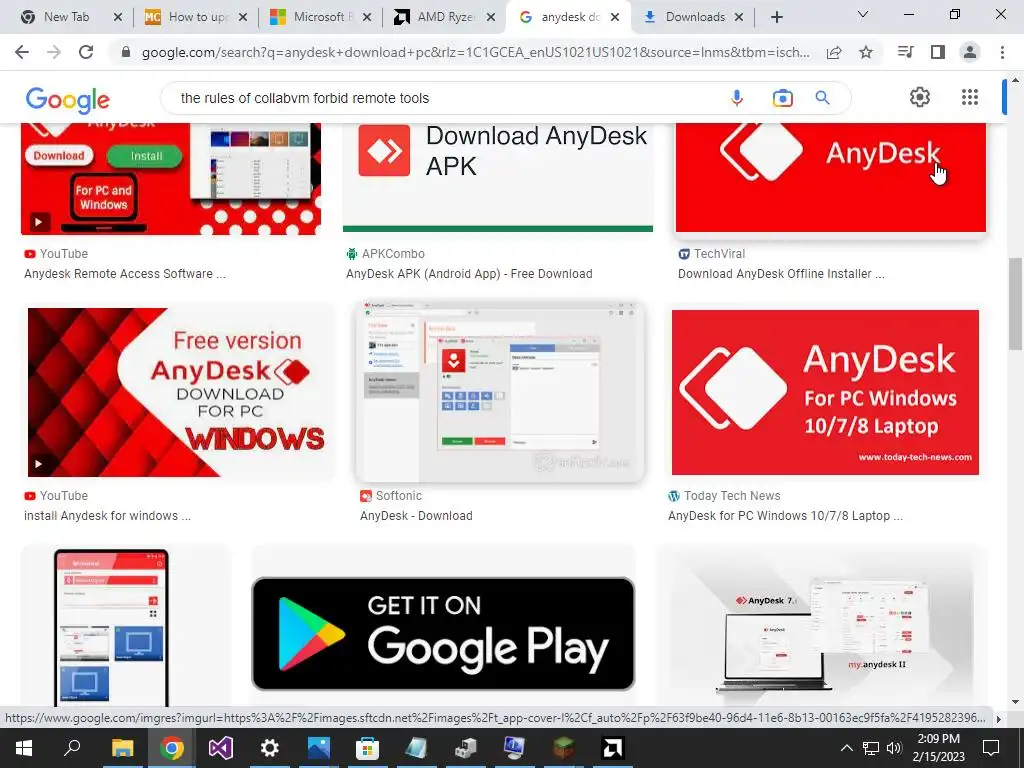Select the AnyDesk tablet app image

[111, 627]
